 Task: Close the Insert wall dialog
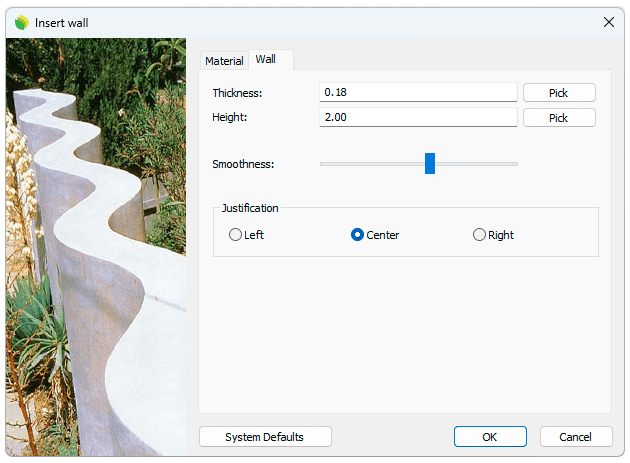click(608, 22)
